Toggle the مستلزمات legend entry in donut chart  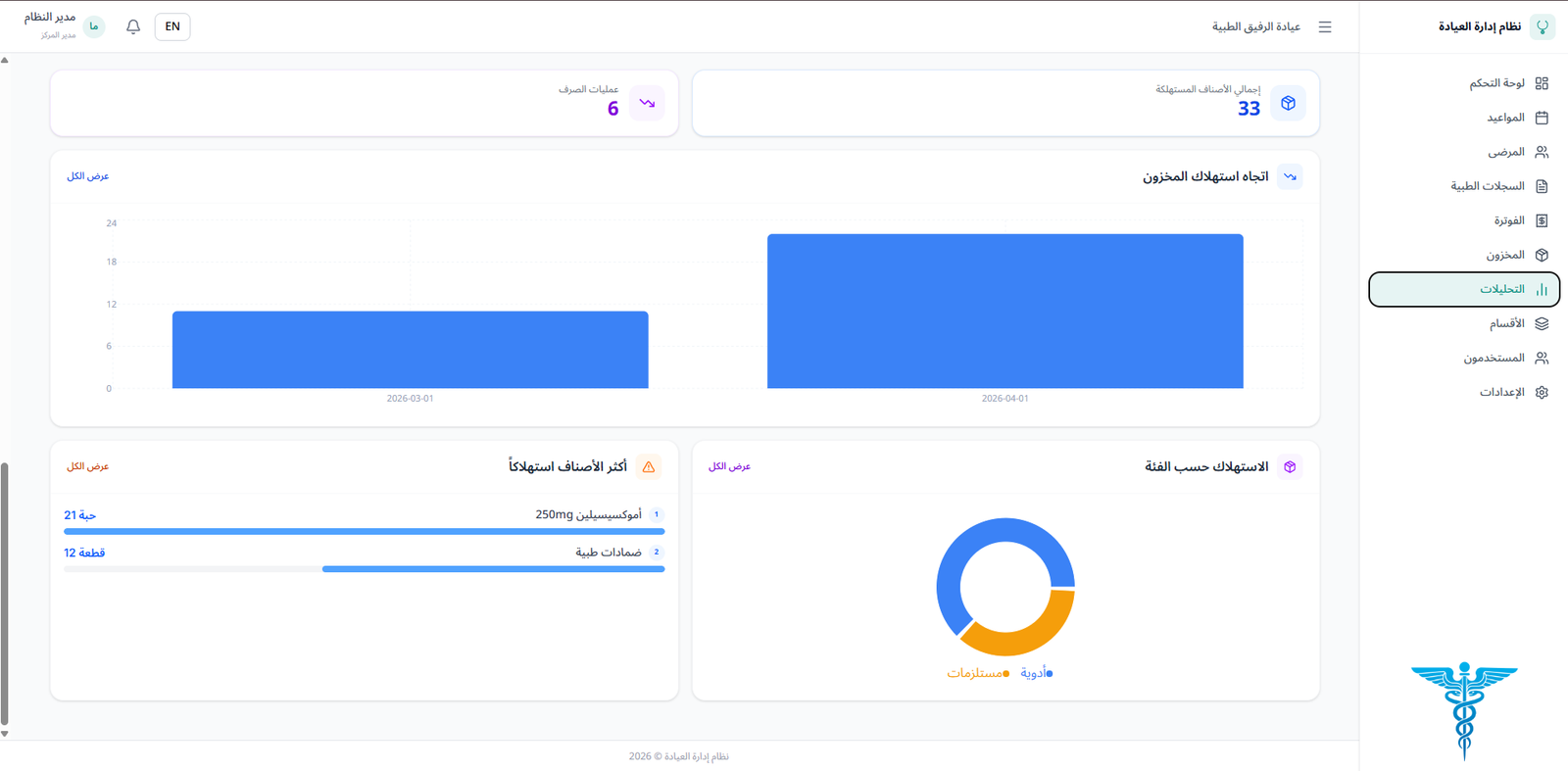pyautogui.click(x=977, y=673)
